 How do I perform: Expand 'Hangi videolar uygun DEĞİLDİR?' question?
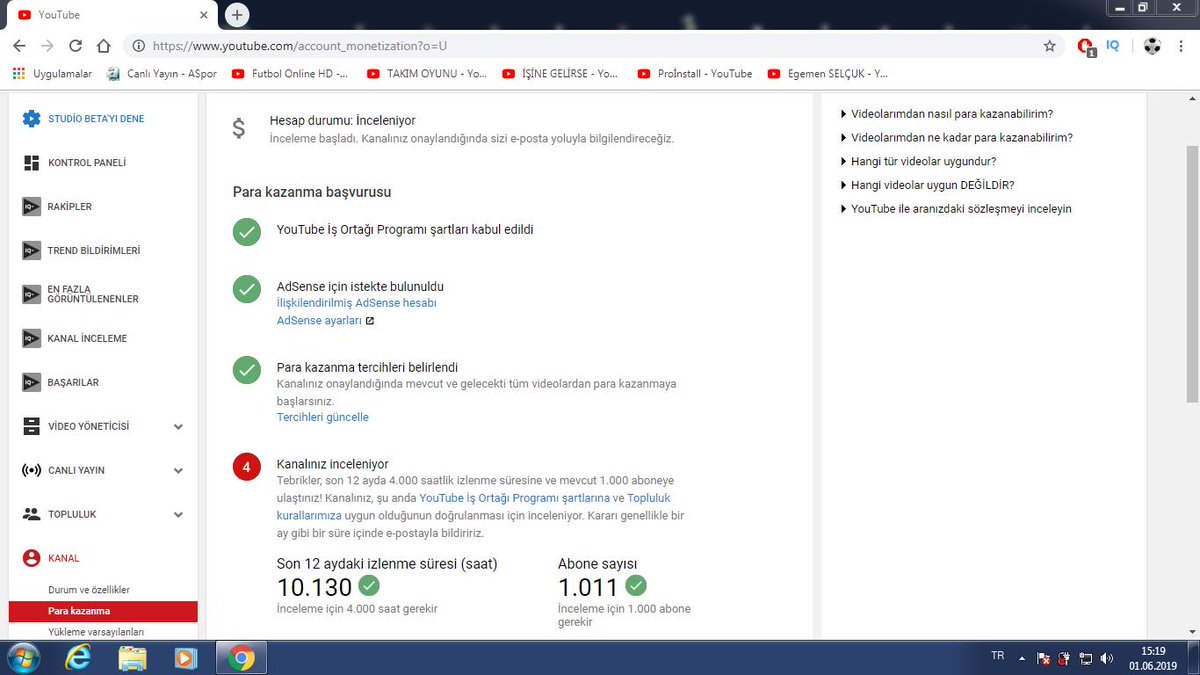(x=927, y=185)
